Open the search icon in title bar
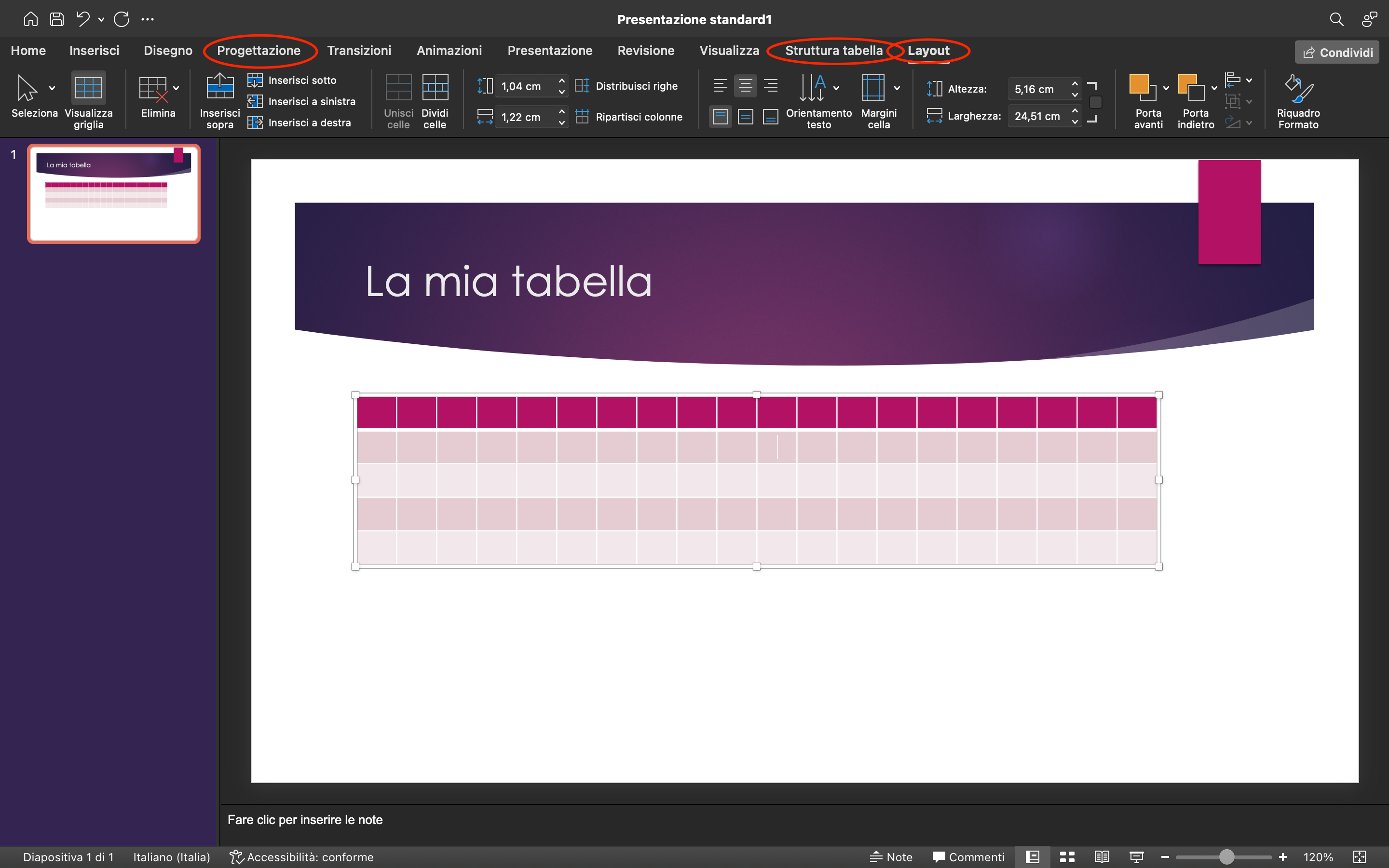Viewport: 1389px width, 868px height. [1337, 19]
